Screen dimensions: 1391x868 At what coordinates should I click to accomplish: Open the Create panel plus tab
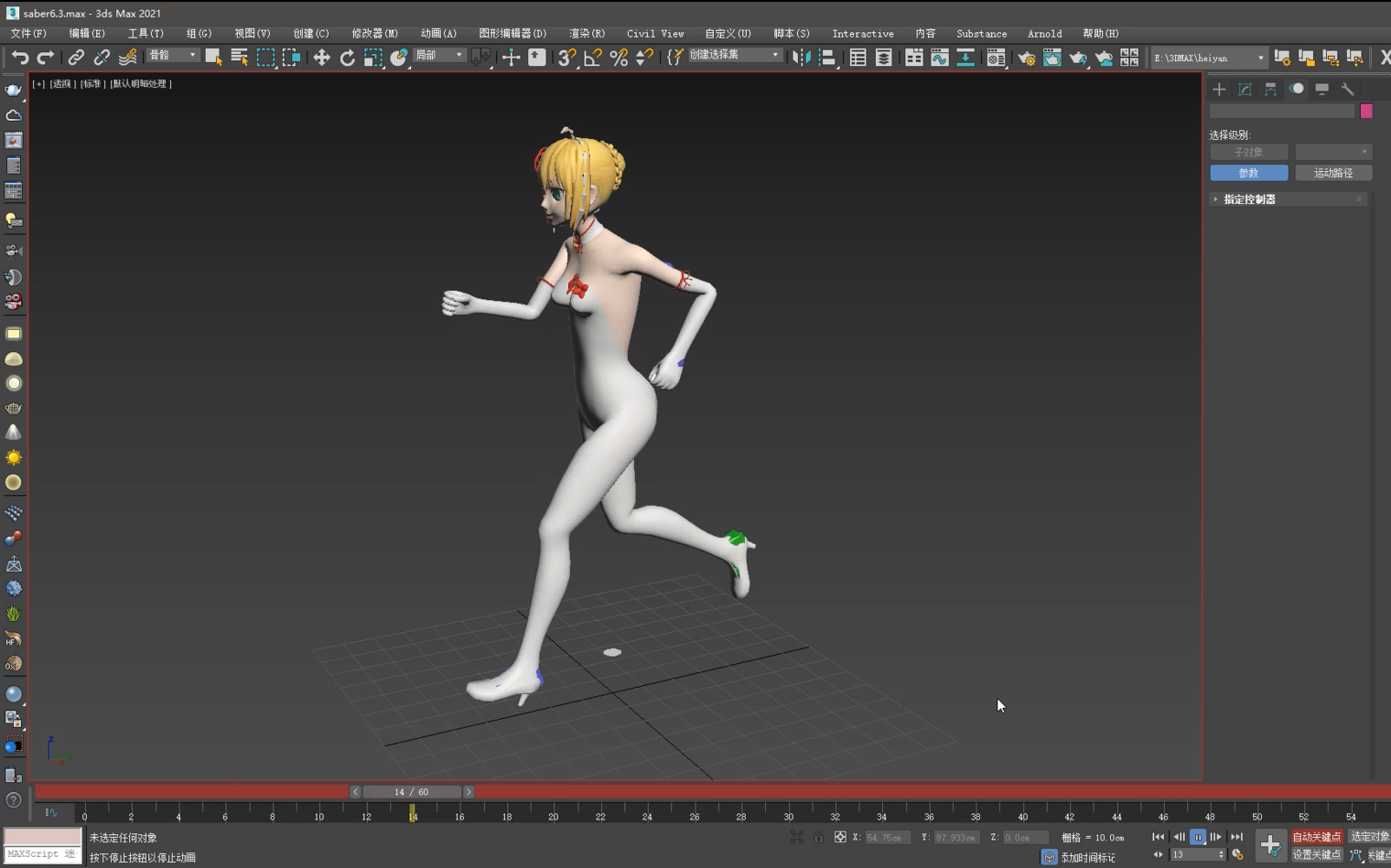click(1219, 89)
